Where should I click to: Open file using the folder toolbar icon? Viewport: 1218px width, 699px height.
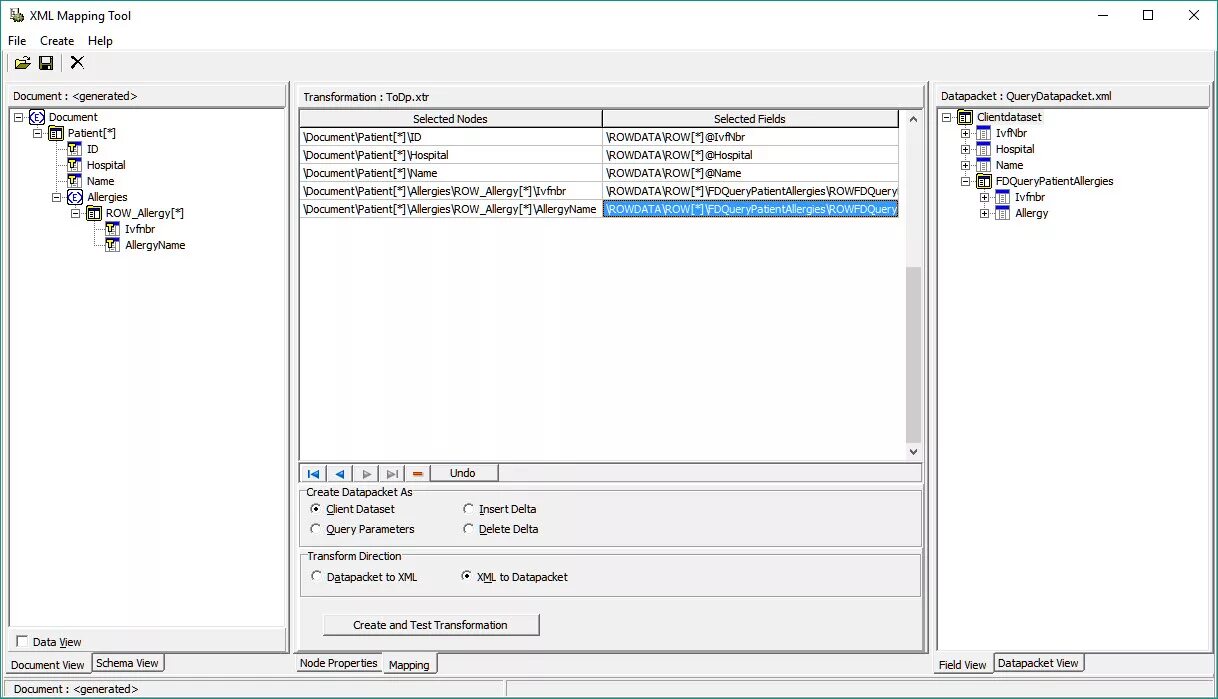pyautogui.click(x=22, y=63)
